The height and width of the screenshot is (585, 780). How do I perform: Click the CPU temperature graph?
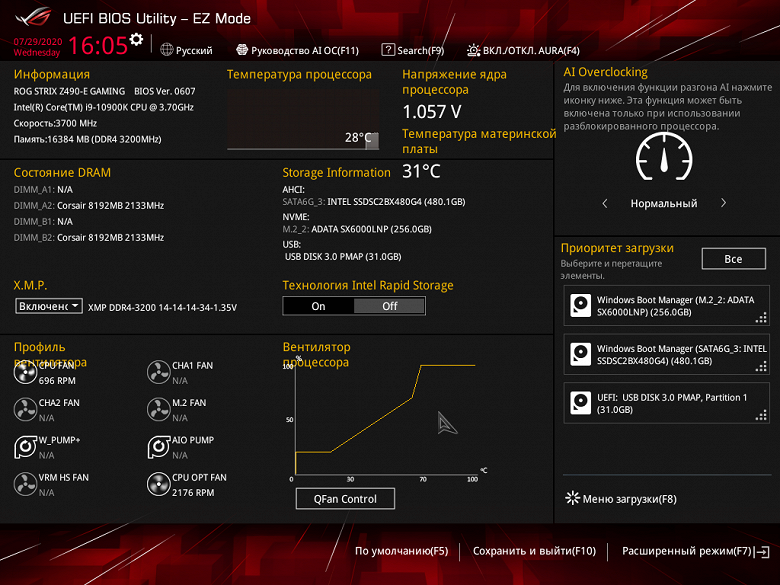pos(303,119)
